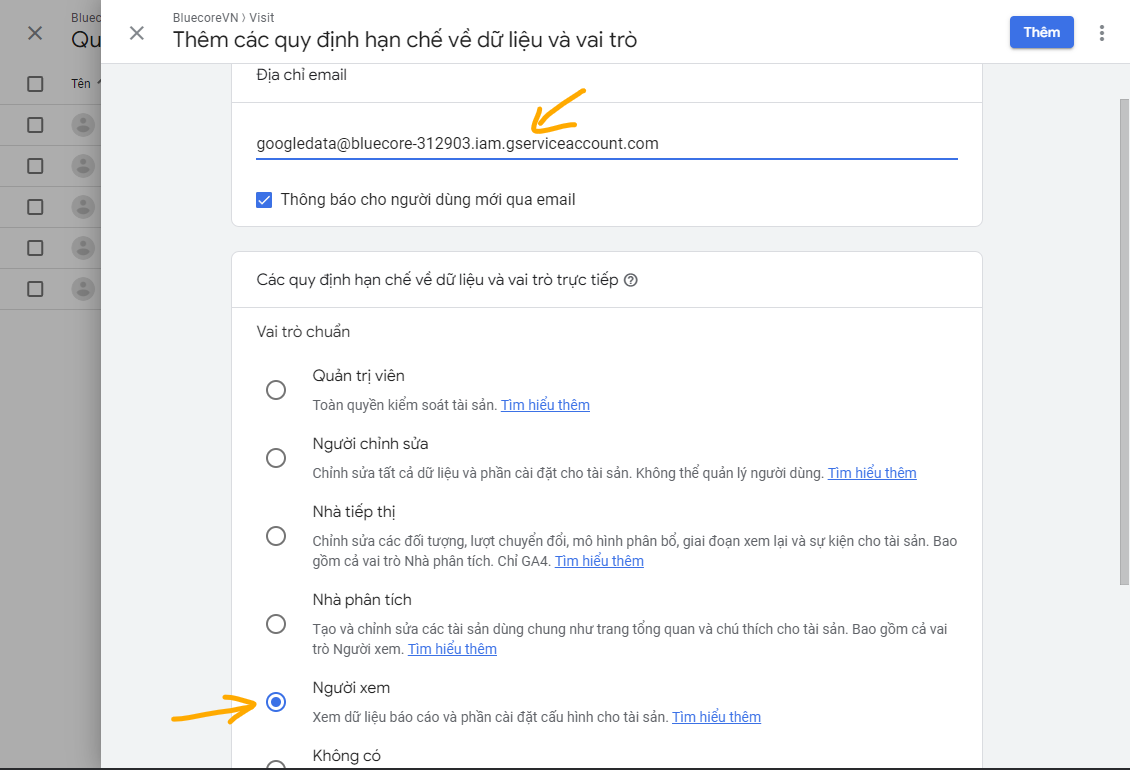Click the Thêm button
Viewport: 1130px width, 770px height.
pyautogui.click(x=1041, y=32)
